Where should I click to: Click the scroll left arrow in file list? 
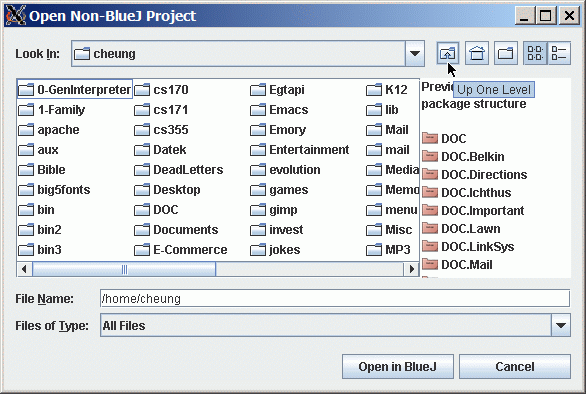tap(24, 269)
